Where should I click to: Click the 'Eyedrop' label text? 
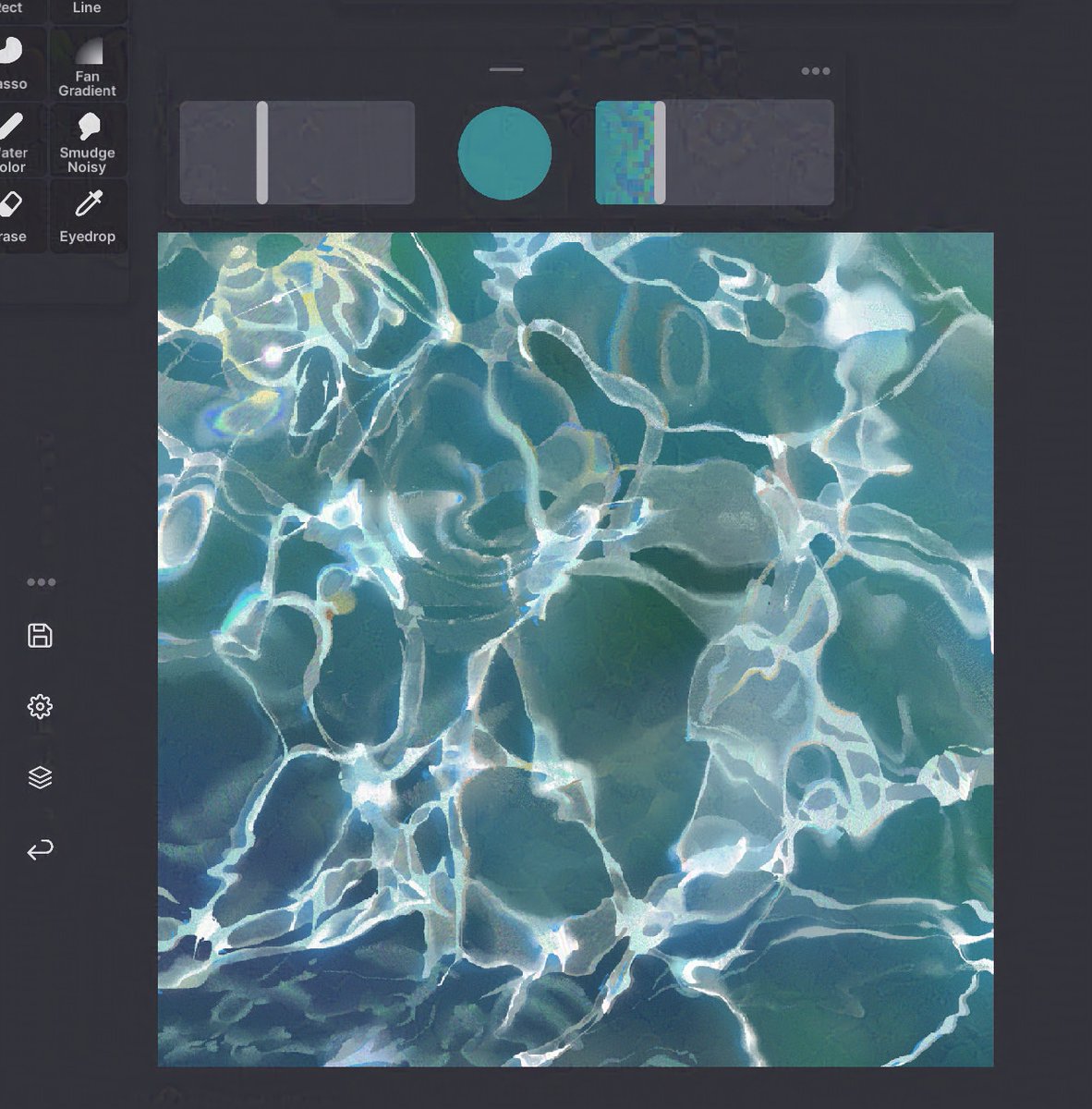tap(88, 237)
